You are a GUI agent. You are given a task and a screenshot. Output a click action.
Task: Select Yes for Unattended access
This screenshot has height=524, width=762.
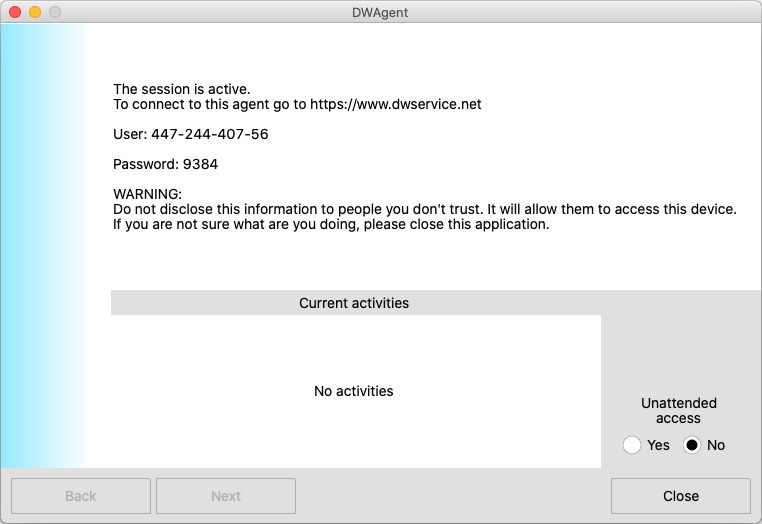[632, 445]
